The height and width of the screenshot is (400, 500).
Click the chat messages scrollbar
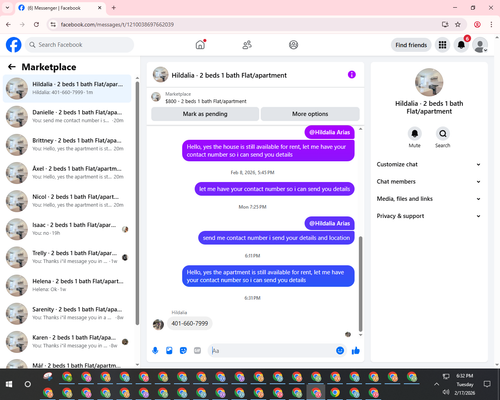click(x=360, y=283)
